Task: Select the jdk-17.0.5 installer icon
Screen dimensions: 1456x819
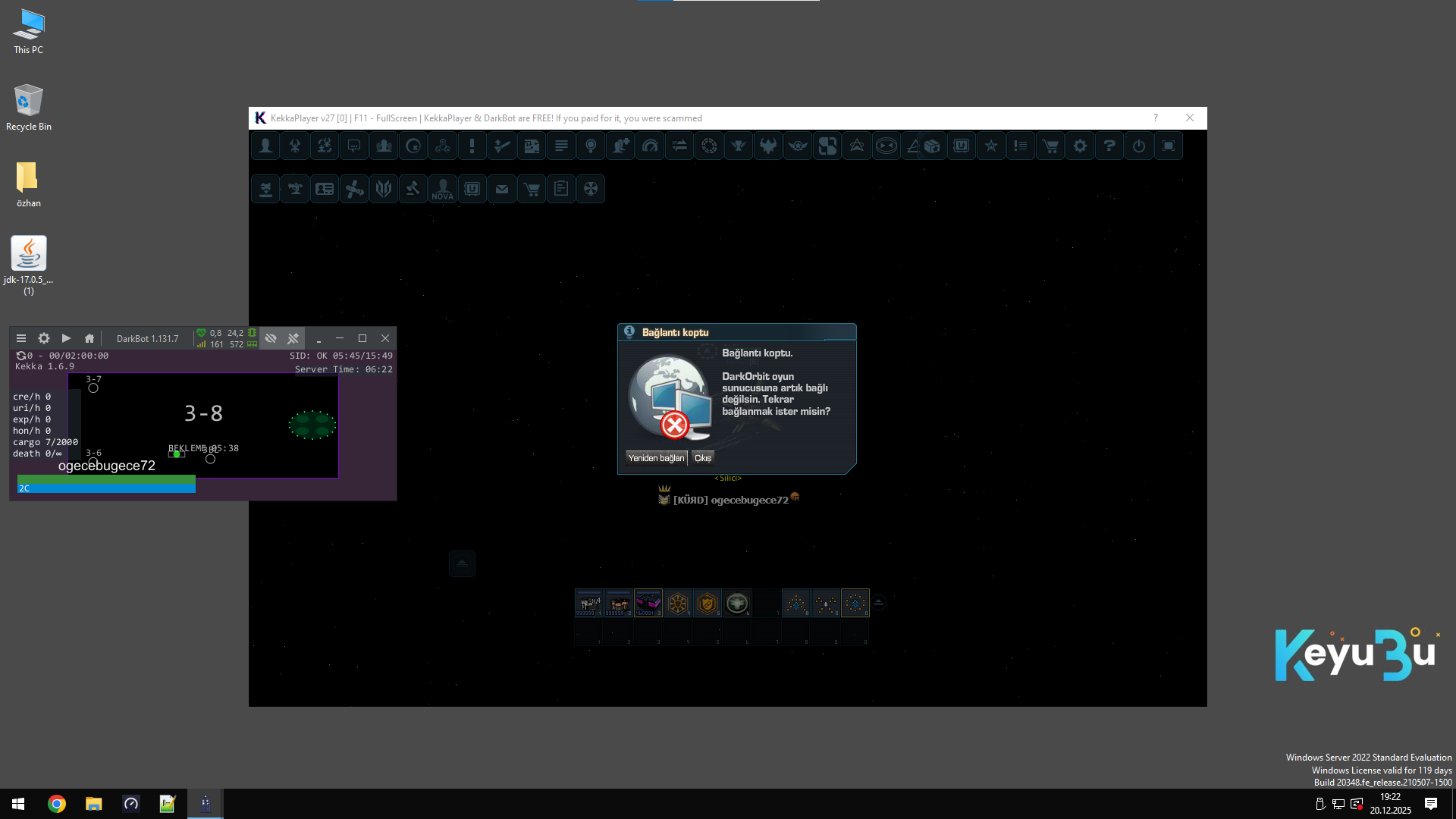Action: pos(29,265)
